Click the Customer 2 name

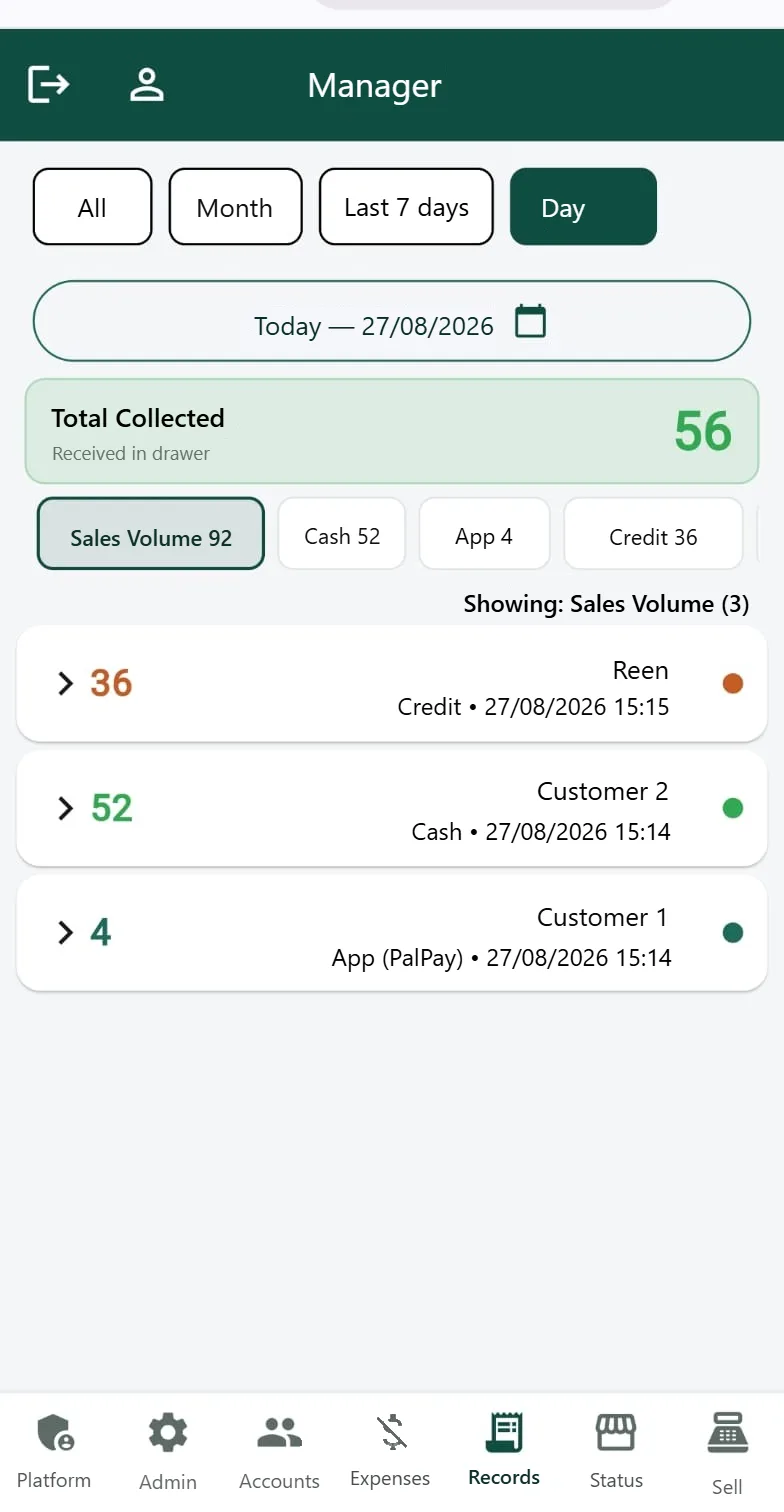pos(602,791)
